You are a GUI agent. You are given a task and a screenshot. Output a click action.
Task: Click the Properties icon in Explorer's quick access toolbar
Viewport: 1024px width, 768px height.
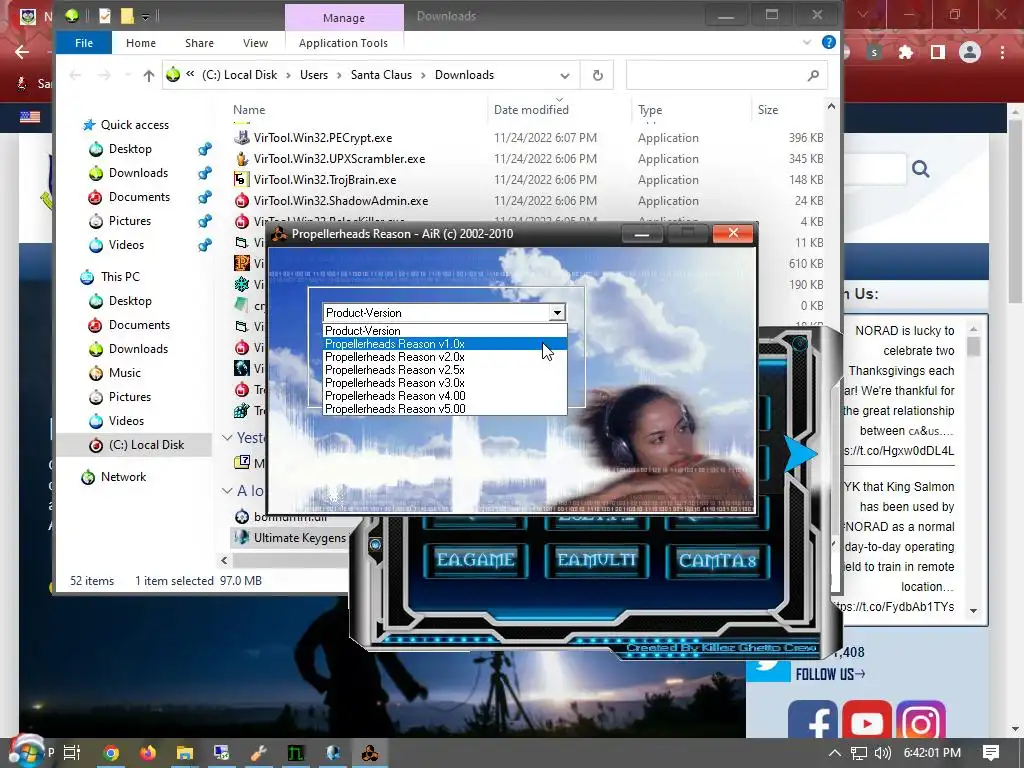pos(104,16)
